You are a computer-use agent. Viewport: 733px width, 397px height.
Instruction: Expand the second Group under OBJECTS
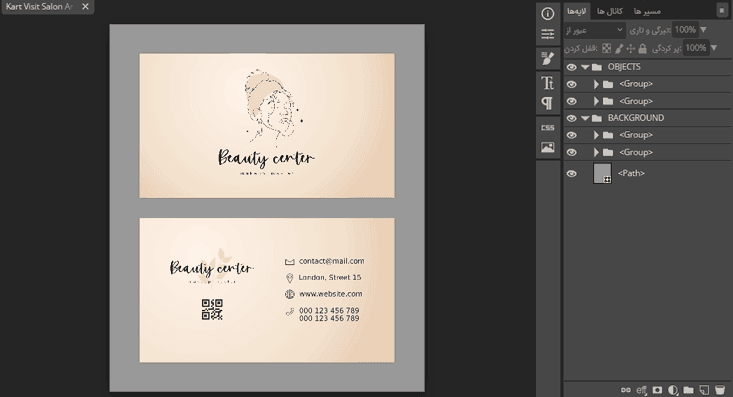coord(596,101)
